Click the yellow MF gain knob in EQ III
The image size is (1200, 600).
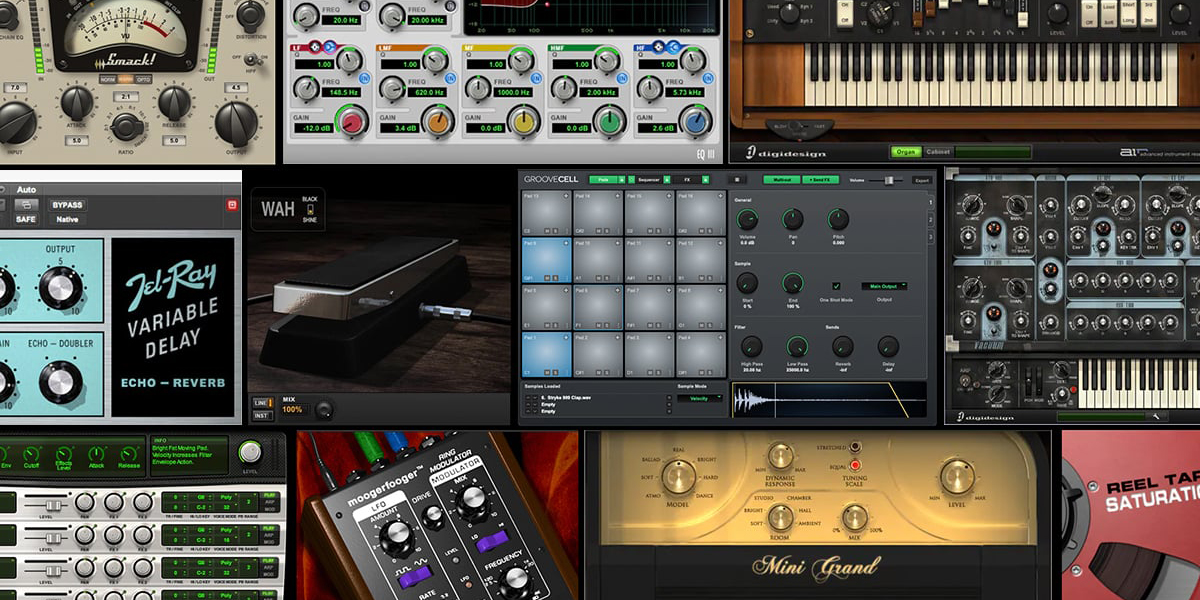tap(523, 122)
